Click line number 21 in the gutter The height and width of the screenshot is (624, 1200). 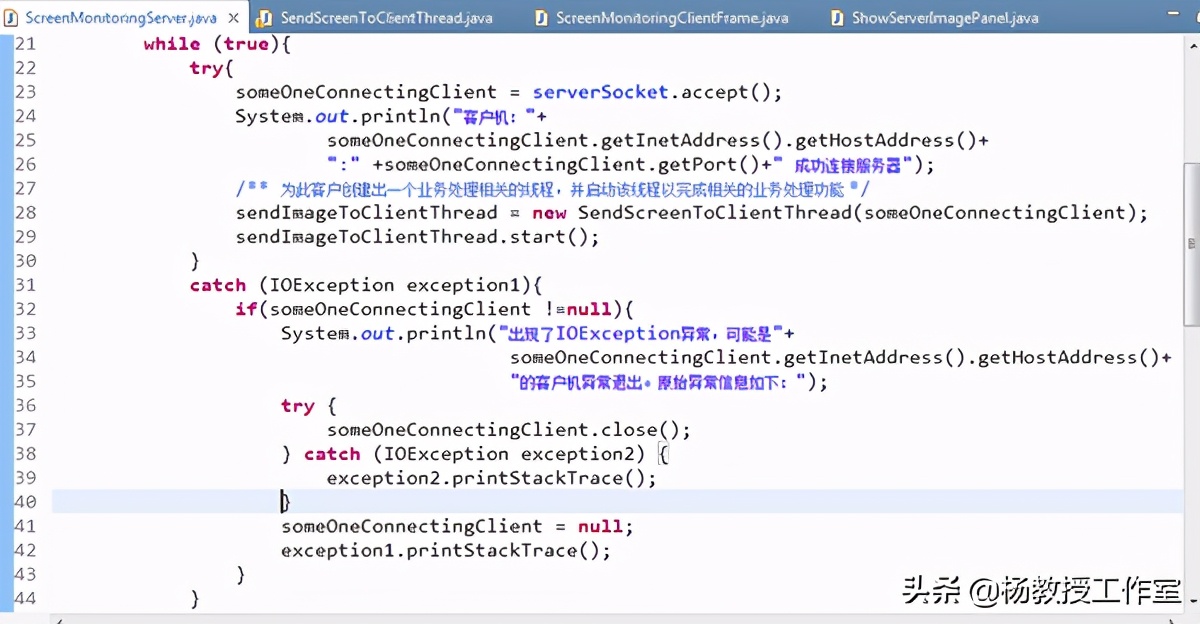pos(25,44)
